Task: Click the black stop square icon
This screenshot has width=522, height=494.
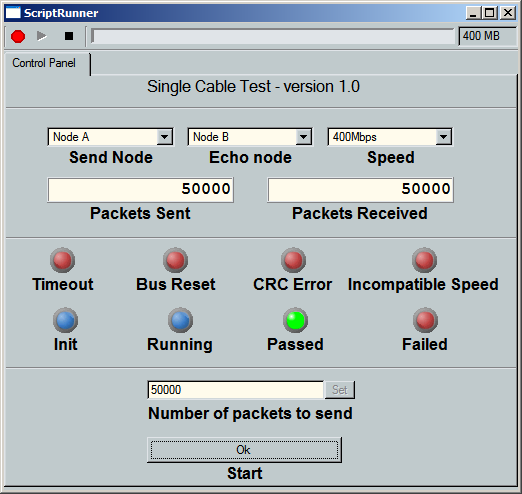Action: (69, 36)
